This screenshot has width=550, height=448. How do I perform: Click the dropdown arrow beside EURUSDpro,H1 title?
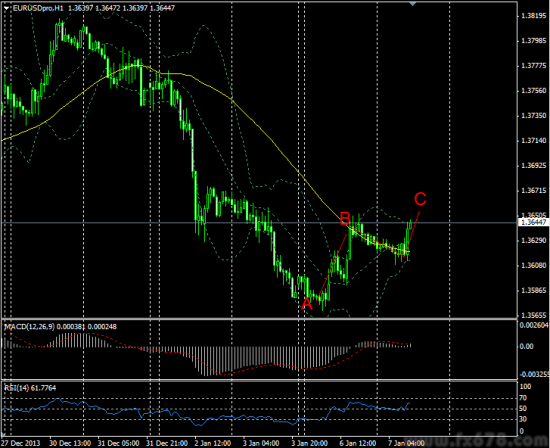(x=7, y=8)
